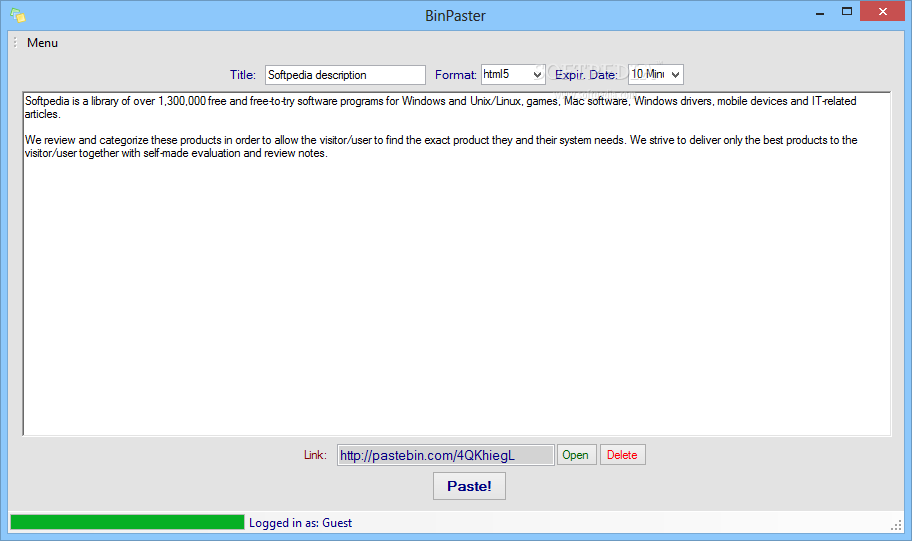Click the 'Expir. Date:' label
This screenshot has height=541, width=912.
pos(586,75)
